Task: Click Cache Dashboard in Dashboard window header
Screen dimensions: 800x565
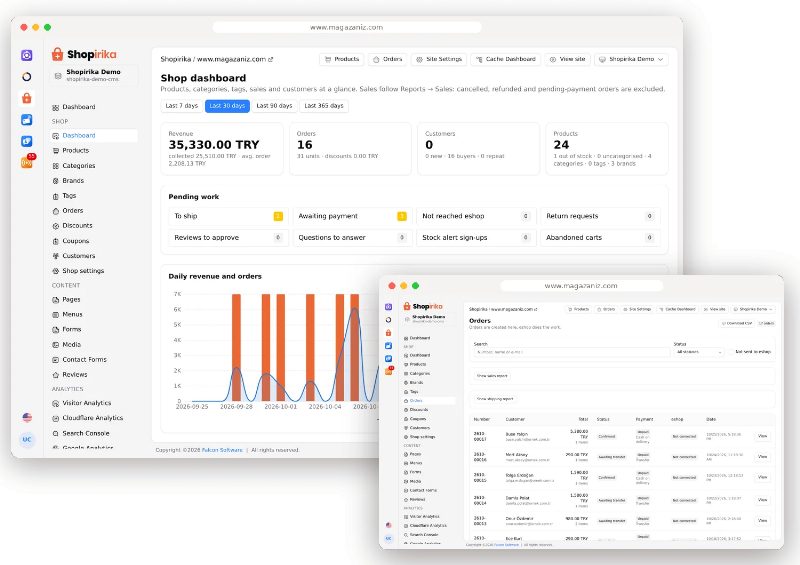Action: point(506,59)
